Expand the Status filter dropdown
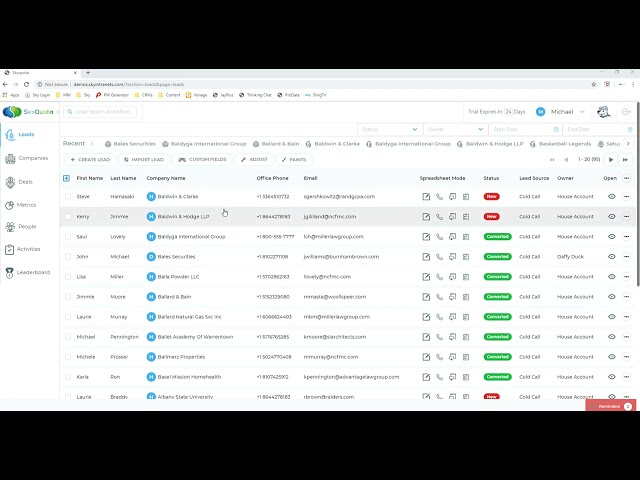This screenshot has height=480, width=640. point(389,129)
